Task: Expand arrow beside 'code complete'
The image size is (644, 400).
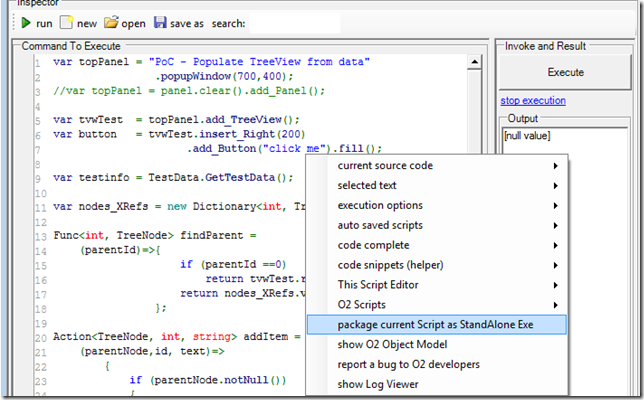Action: click(x=555, y=245)
